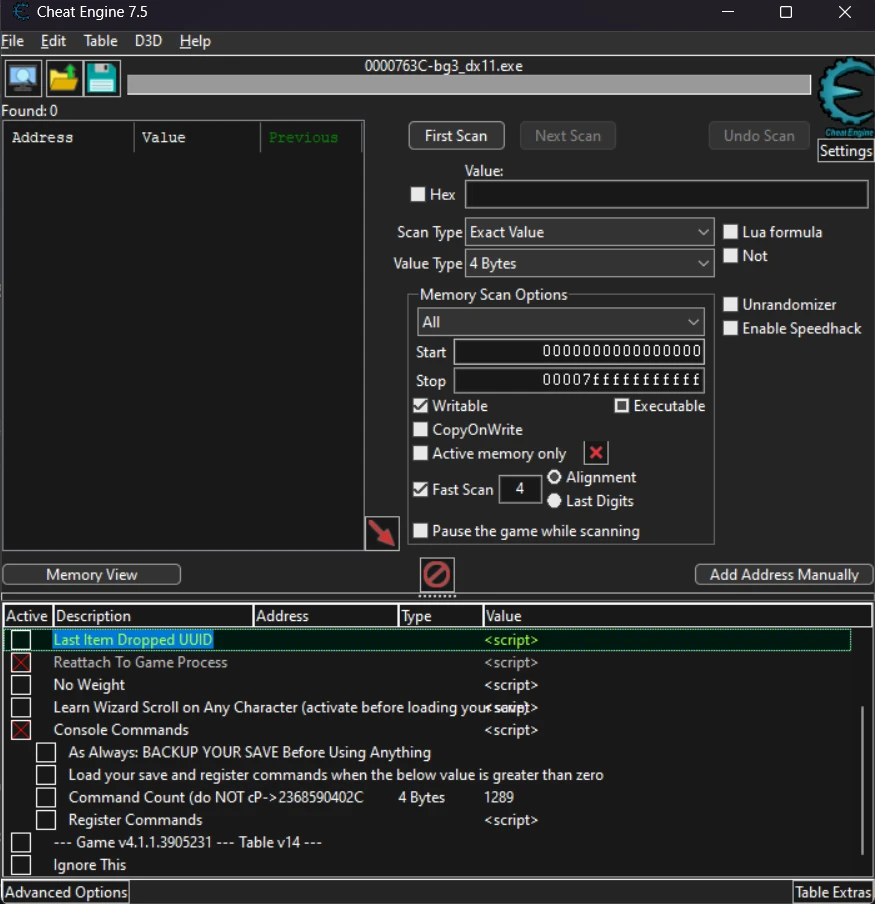
Task: Expand the Value Type dropdown
Action: point(589,264)
